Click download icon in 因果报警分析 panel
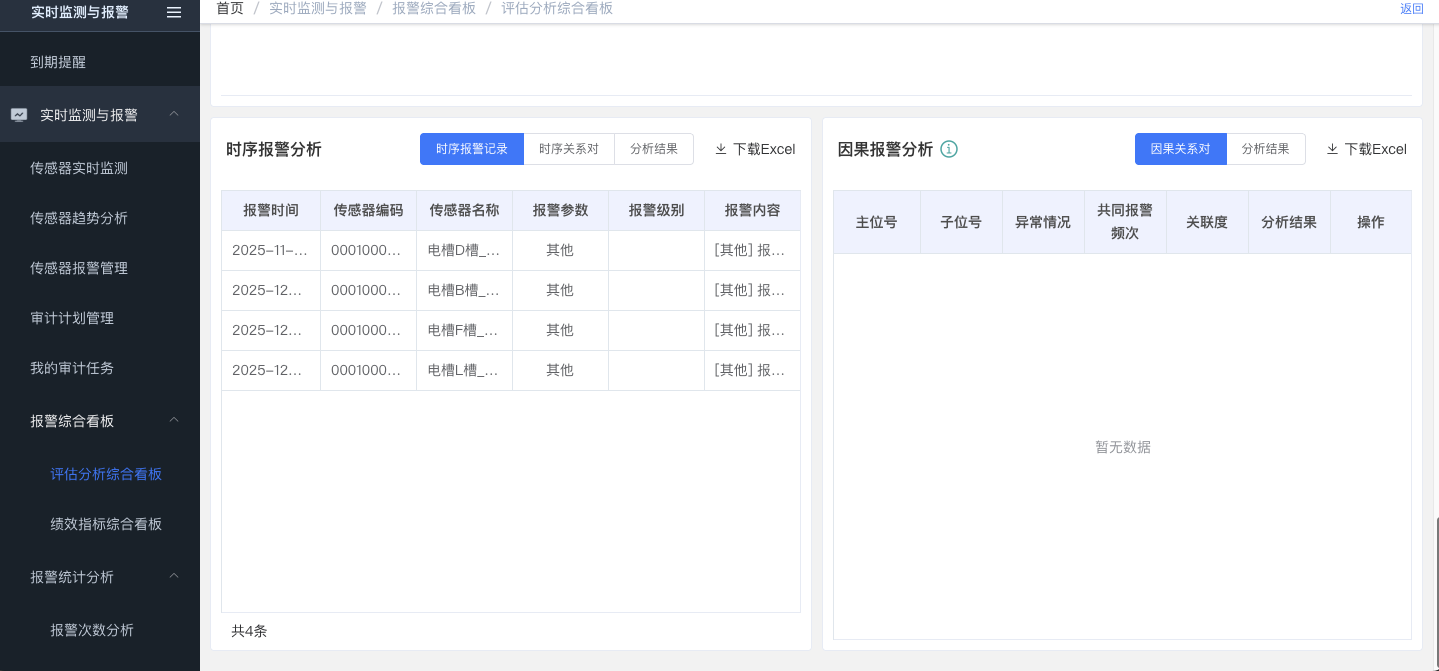The height and width of the screenshot is (671, 1439). [x=1332, y=149]
